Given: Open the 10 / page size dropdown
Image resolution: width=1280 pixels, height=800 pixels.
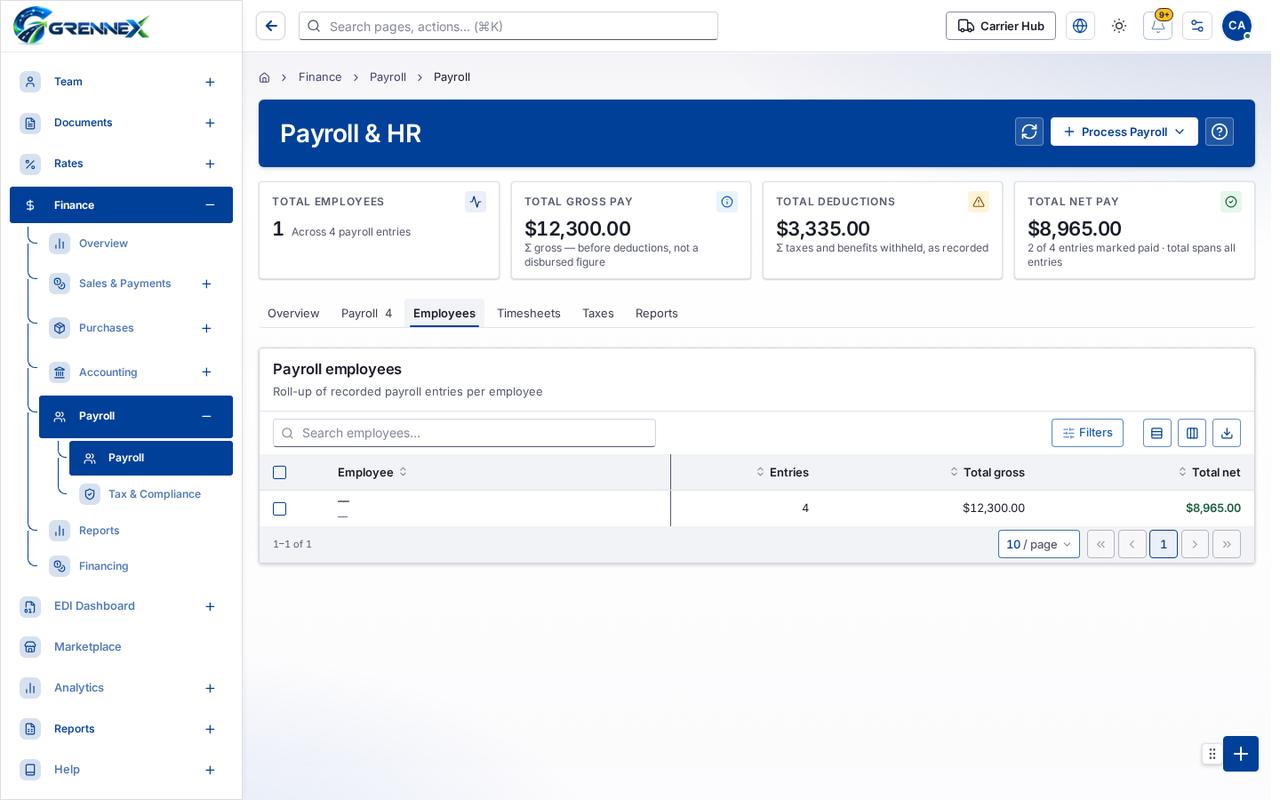Looking at the screenshot, I should pos(1039,544).
